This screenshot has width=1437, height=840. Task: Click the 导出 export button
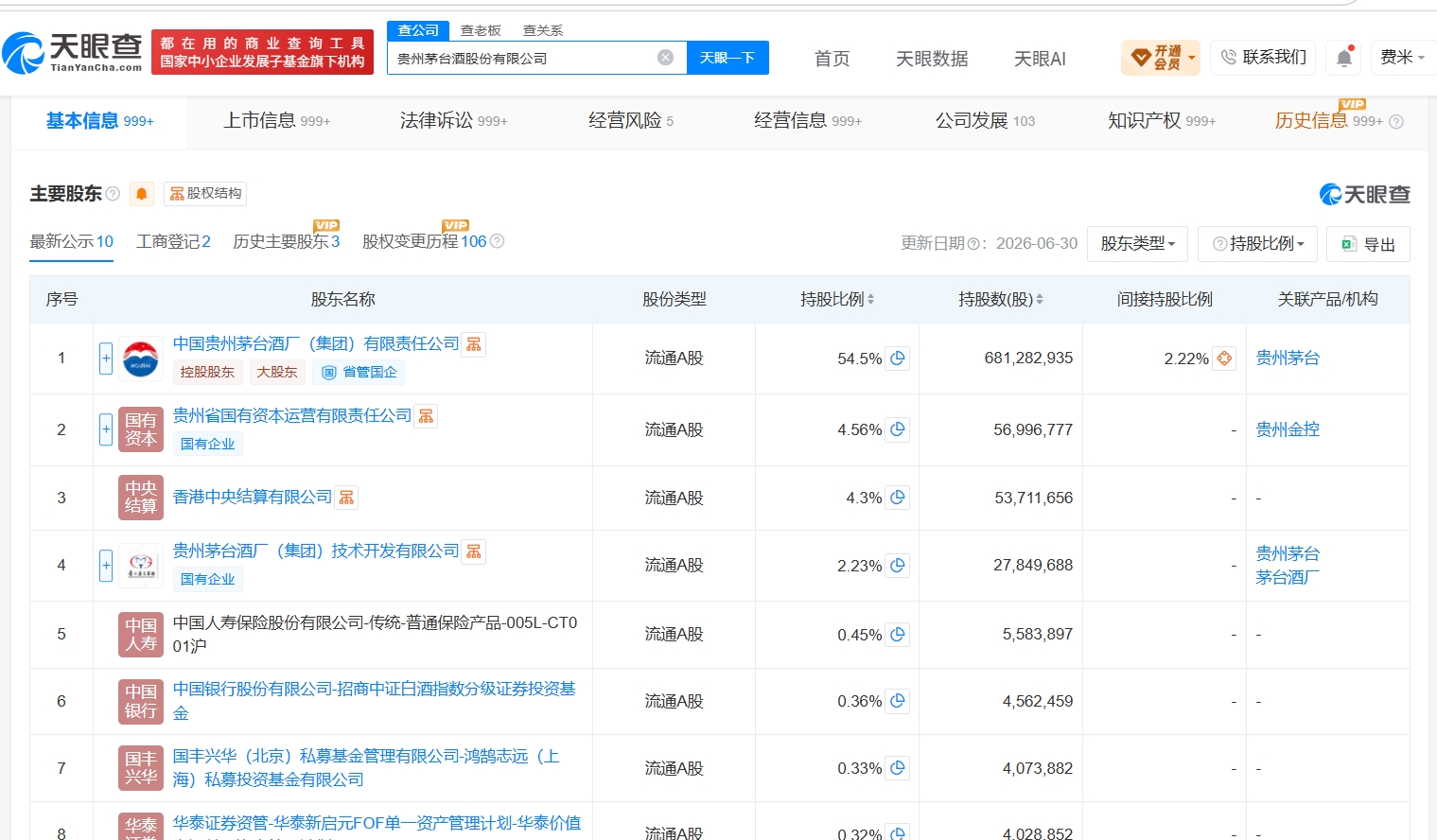(1368, 244)
